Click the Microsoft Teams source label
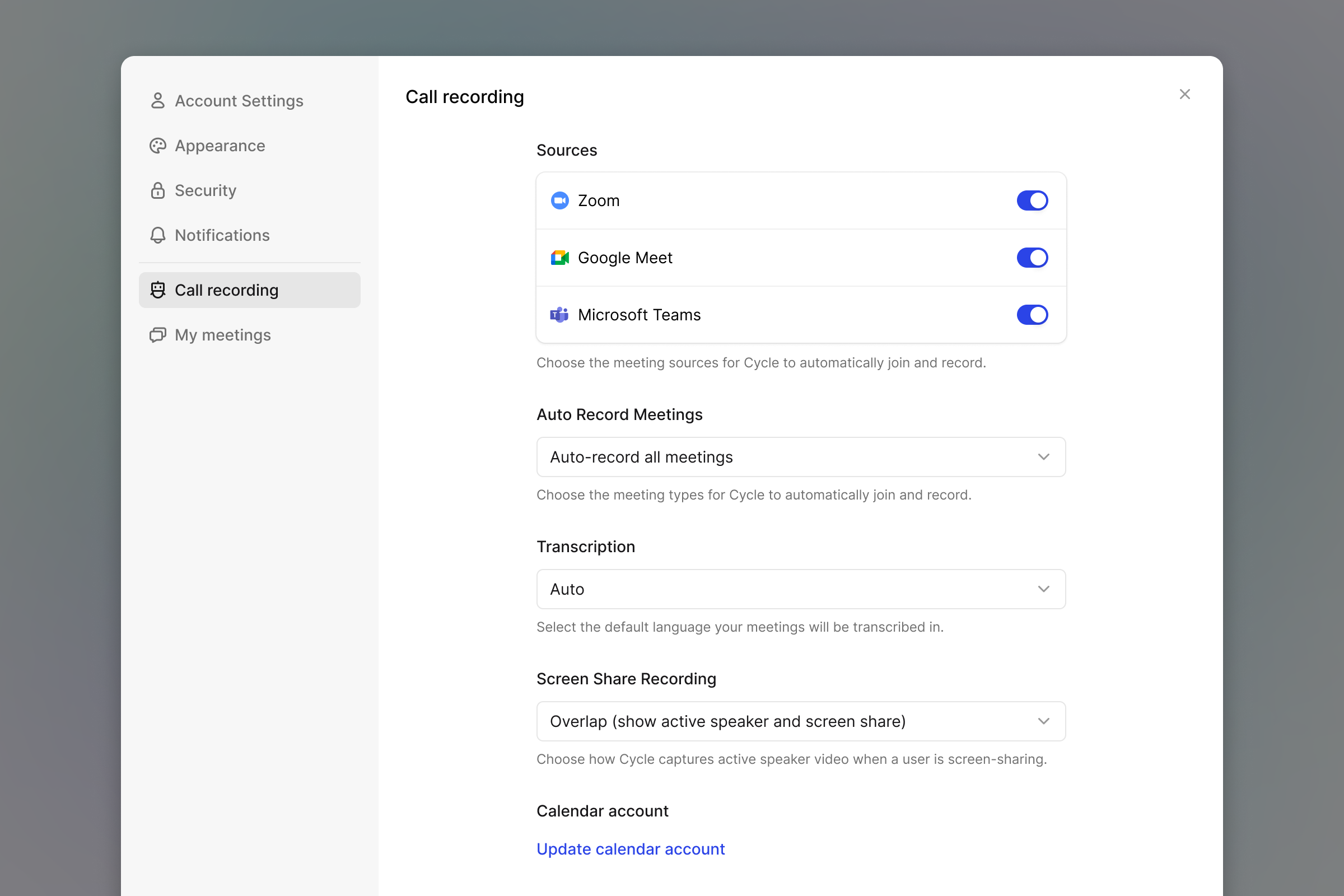Screen dimensions: 1344x896 tap(639, 315)
